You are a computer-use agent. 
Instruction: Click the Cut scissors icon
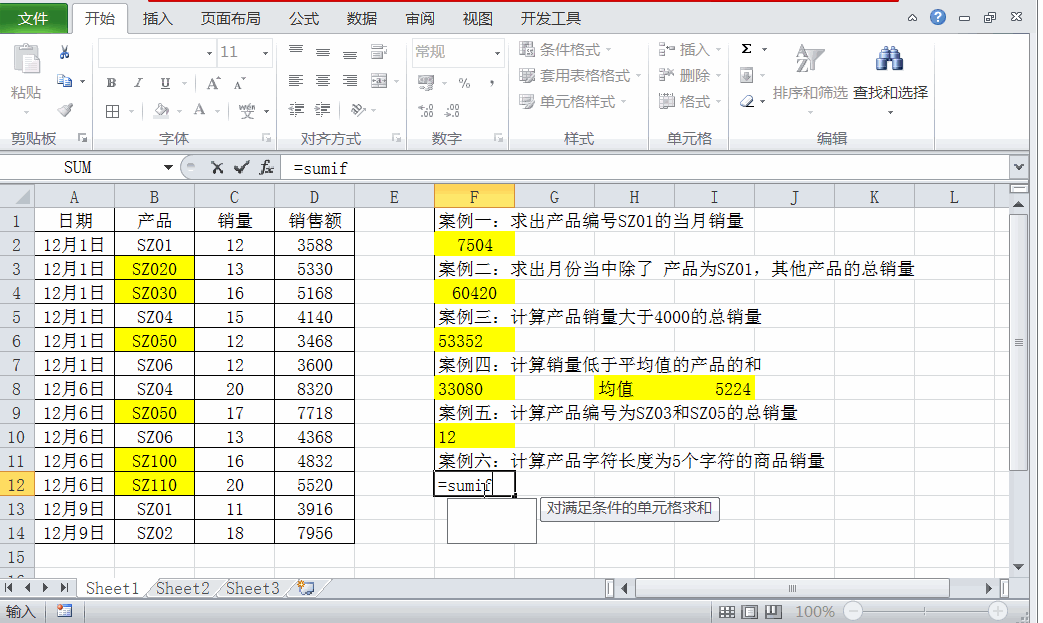click(x=65, y=53)
